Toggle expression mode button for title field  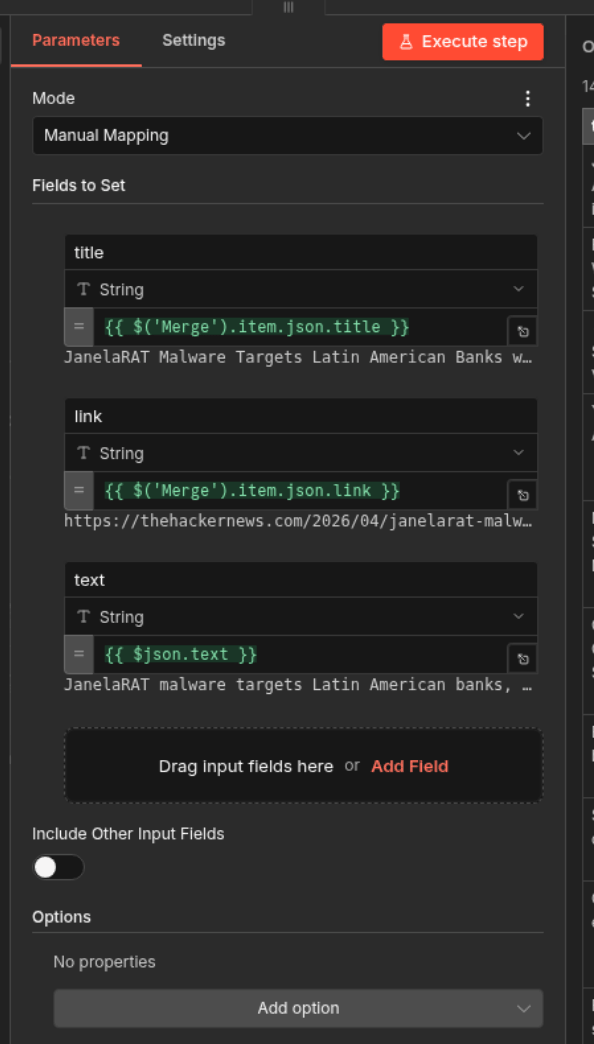(x=79, y=327)
